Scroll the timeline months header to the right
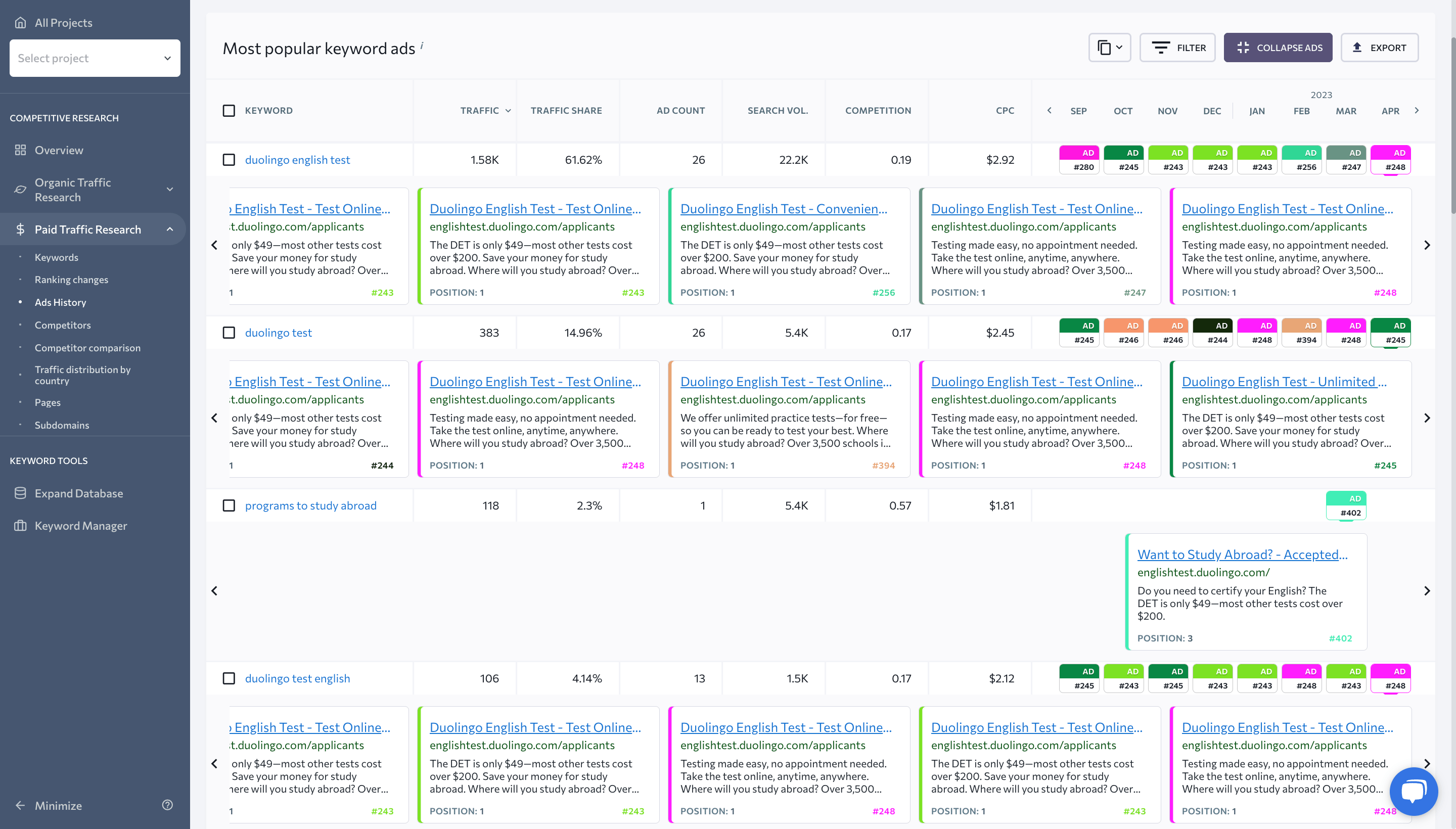This screenshot has height=829, width=1456. click(x=1417, y=110)
